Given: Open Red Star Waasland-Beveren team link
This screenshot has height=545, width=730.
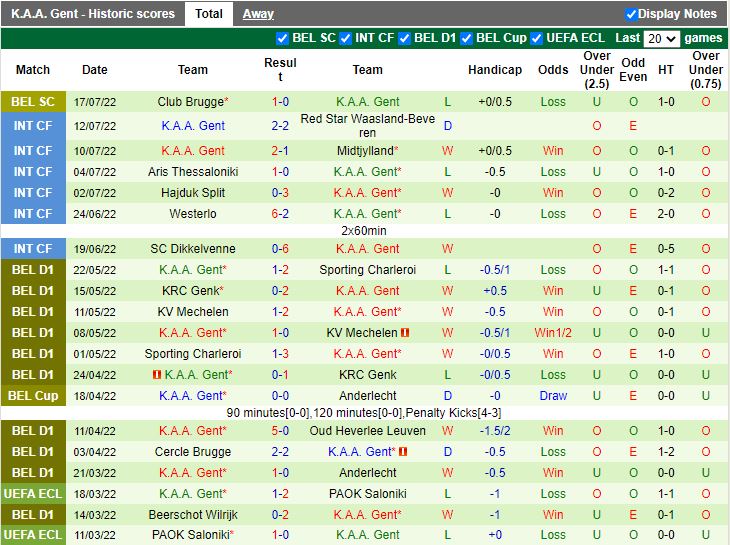Looking at the screenshot, I should (367, 126).
